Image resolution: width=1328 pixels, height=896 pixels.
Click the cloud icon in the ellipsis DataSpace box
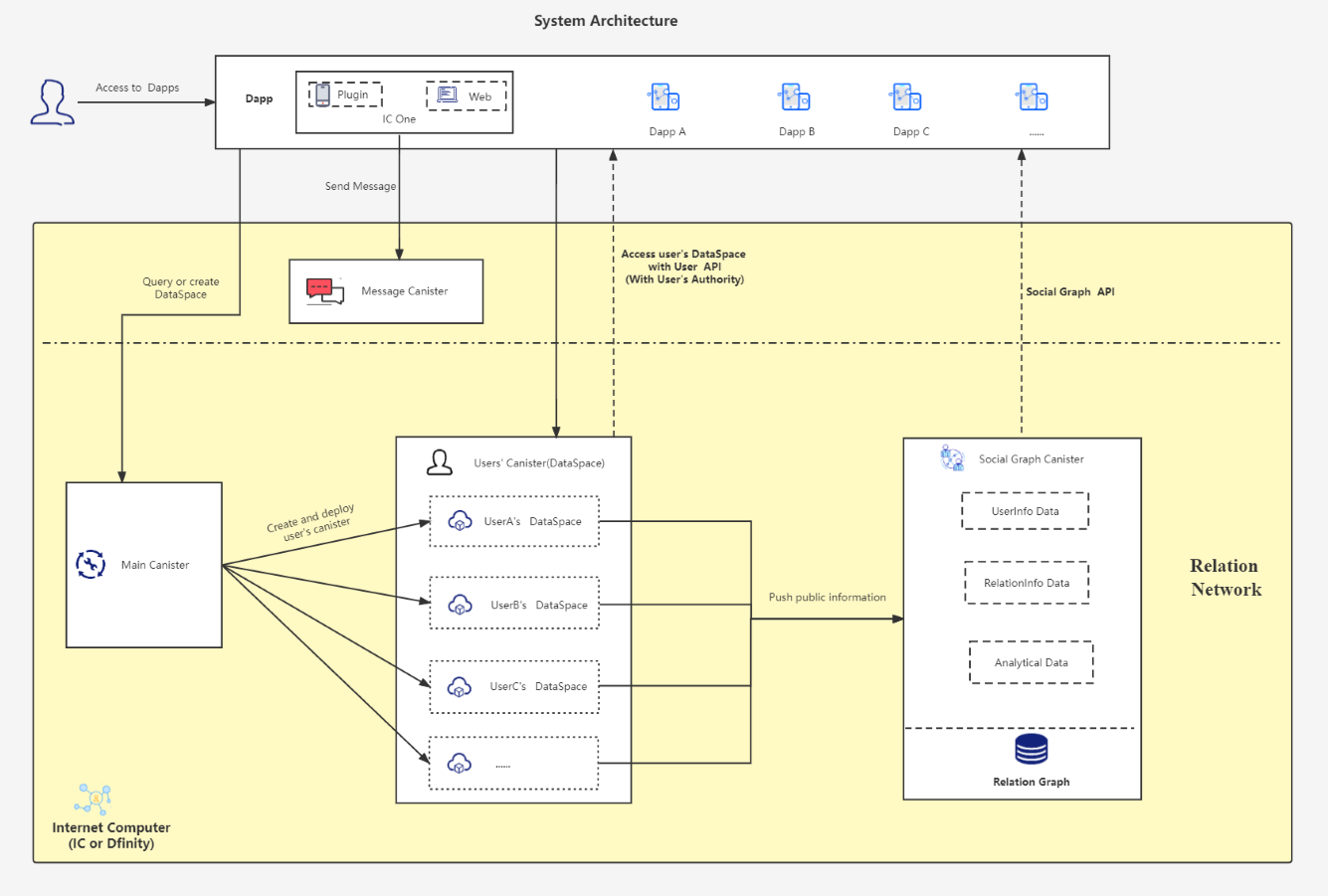460,764
